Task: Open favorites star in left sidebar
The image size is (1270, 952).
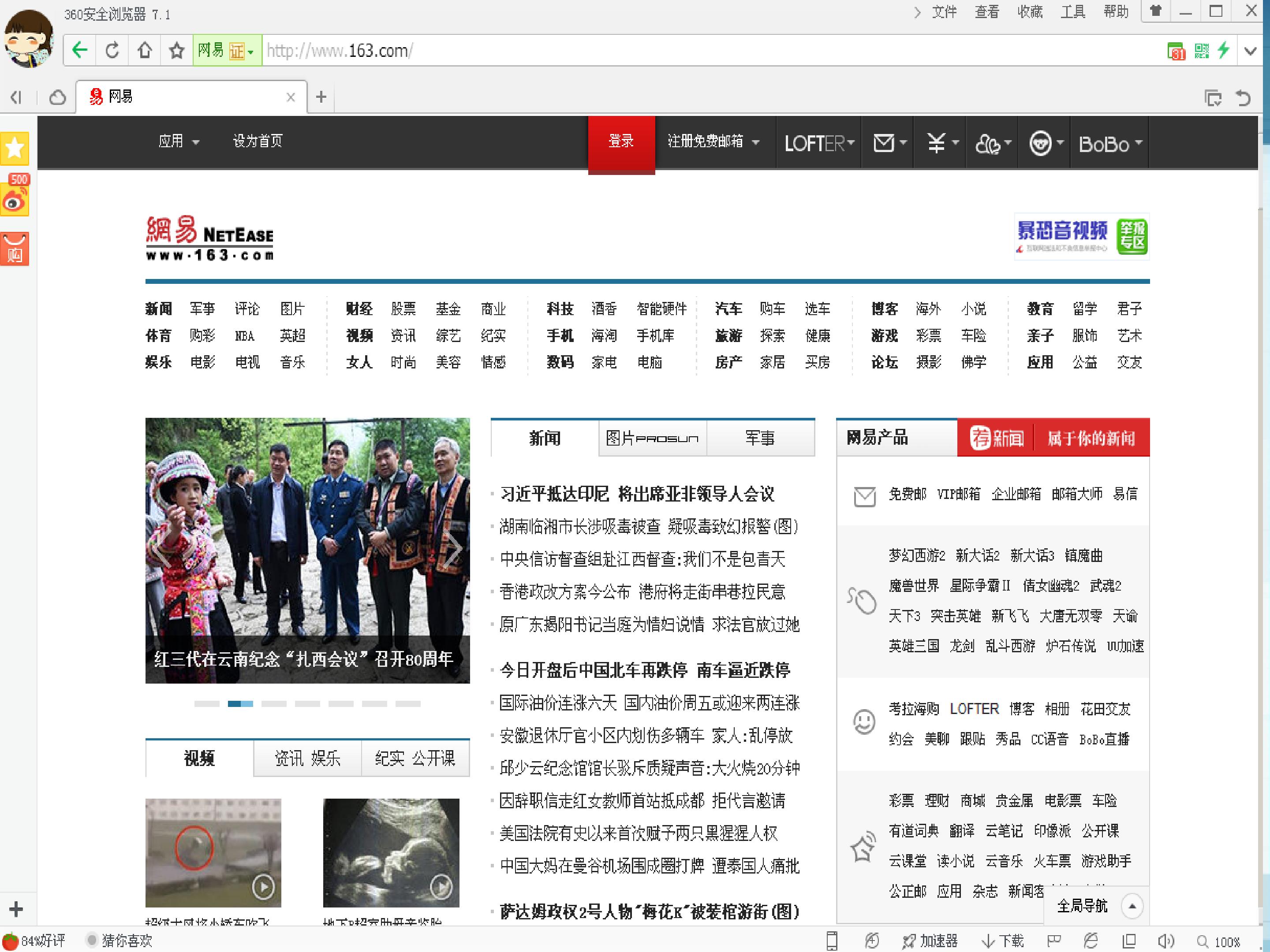Action: pyautogui.click(x=15, y=149)
